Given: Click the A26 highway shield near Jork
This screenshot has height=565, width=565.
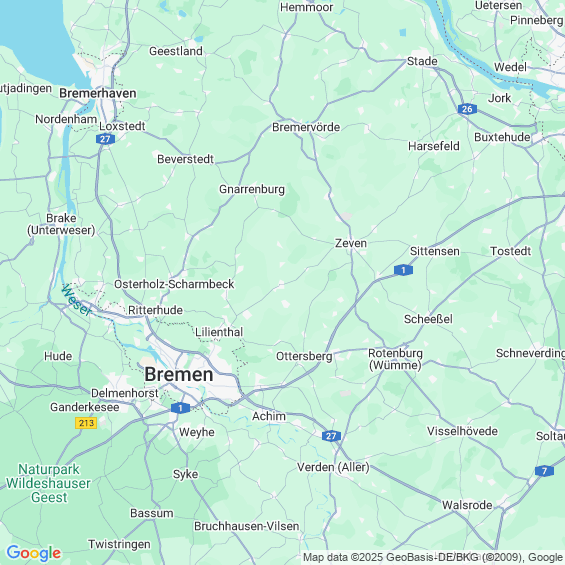Looking at the screenshot, I should point(467,109).
